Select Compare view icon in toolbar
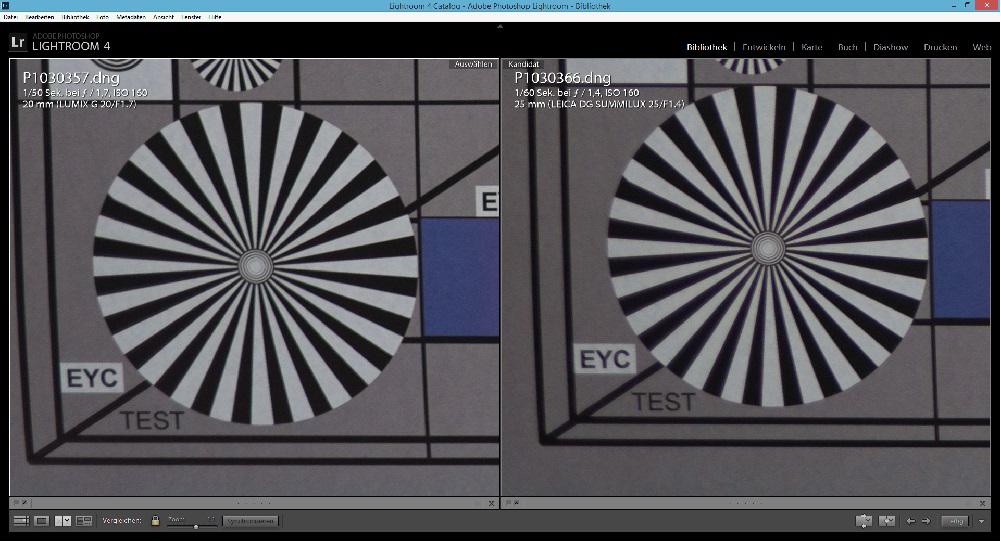The height and width of the screenshot is (542, 1001). 63,521
